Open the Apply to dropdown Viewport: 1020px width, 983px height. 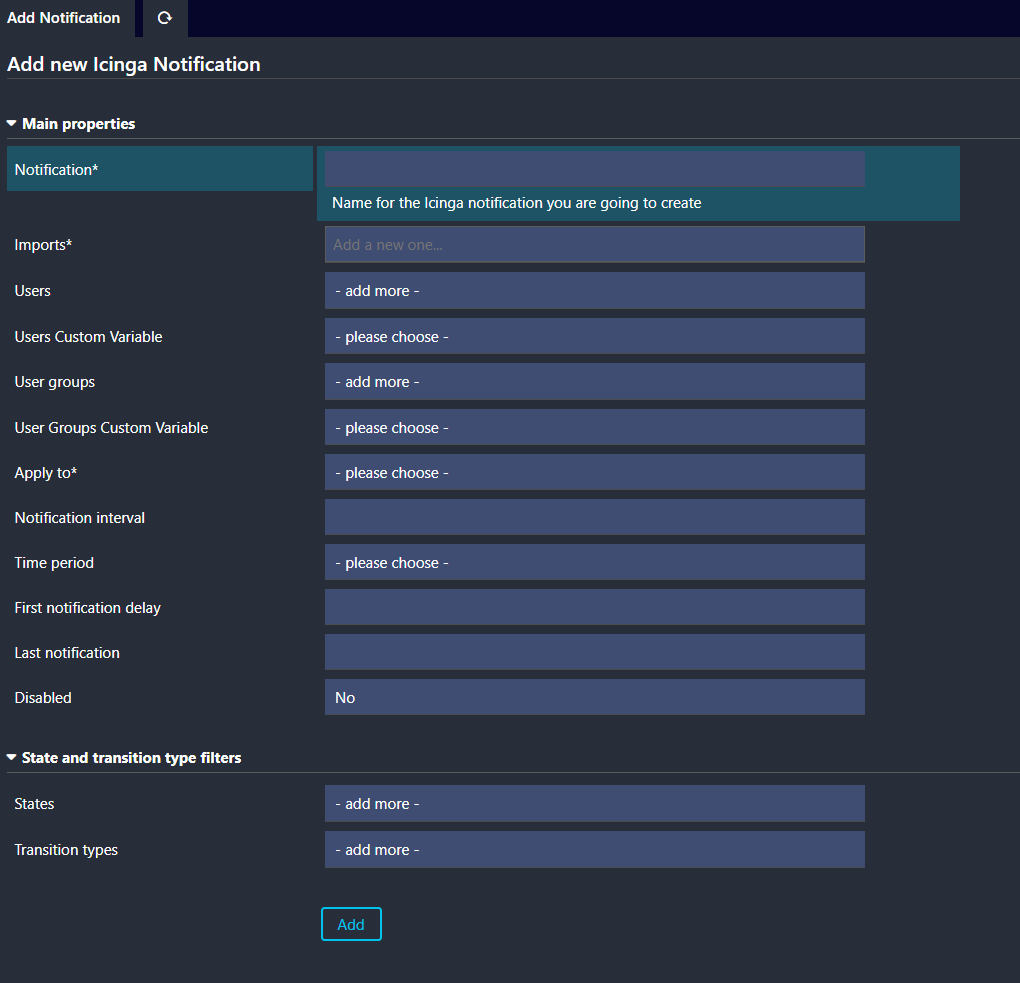coord(594,473)
